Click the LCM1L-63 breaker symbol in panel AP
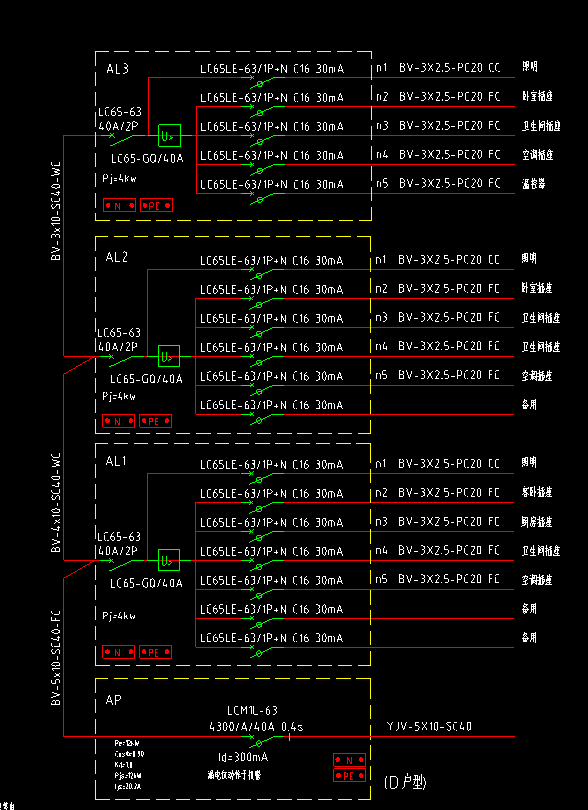 pos(267,740)
